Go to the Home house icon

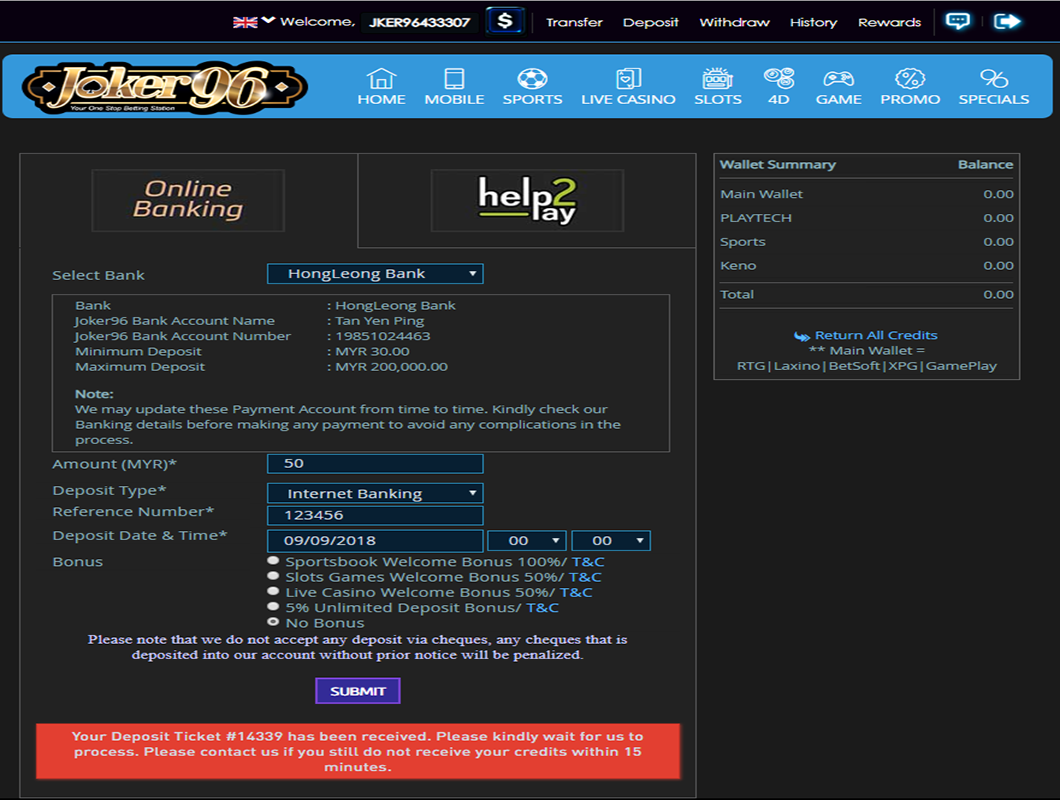(x=381, y=79)
